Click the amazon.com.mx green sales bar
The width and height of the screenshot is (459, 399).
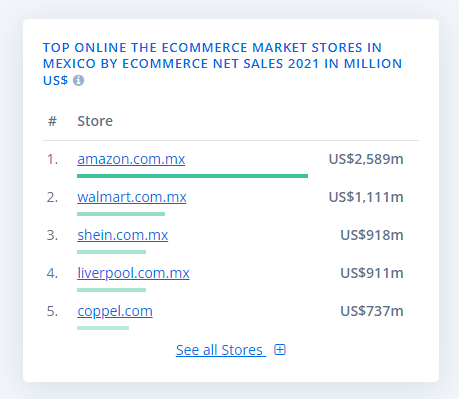pyautogui.click(x=192, y=176)
